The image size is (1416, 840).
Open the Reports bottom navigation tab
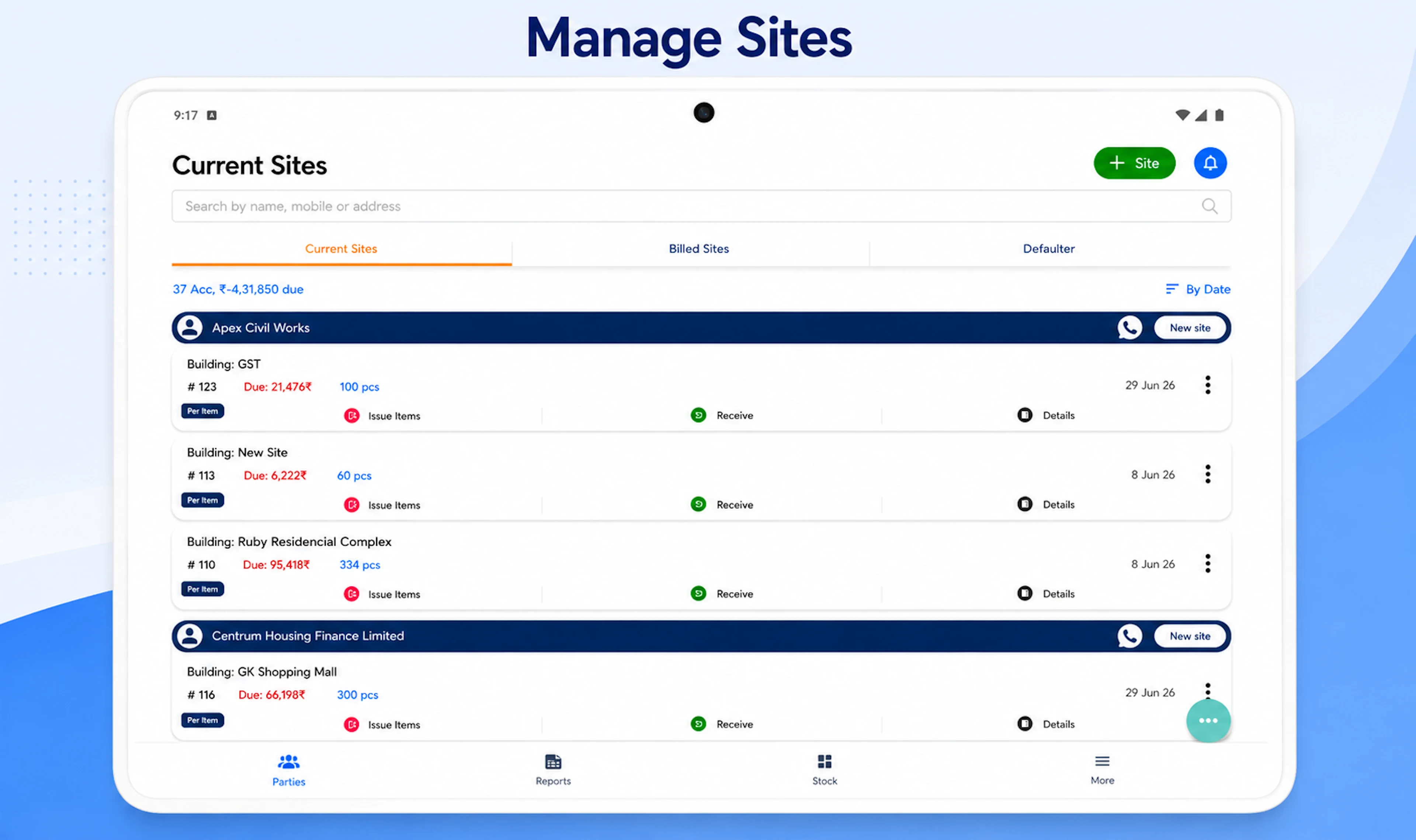point(553,770)
